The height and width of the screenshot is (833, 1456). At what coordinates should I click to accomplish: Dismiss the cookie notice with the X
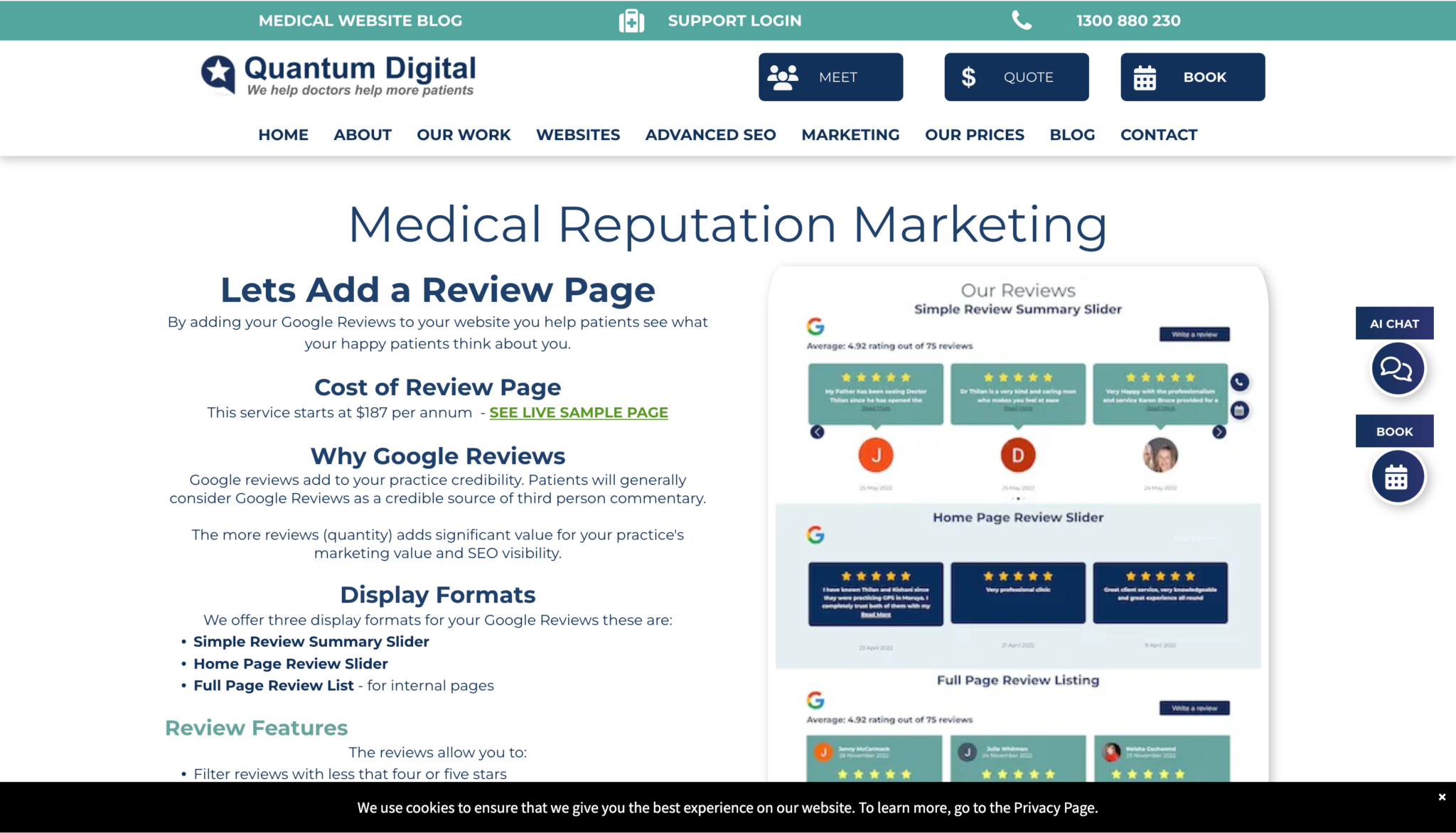[1442, 797]
